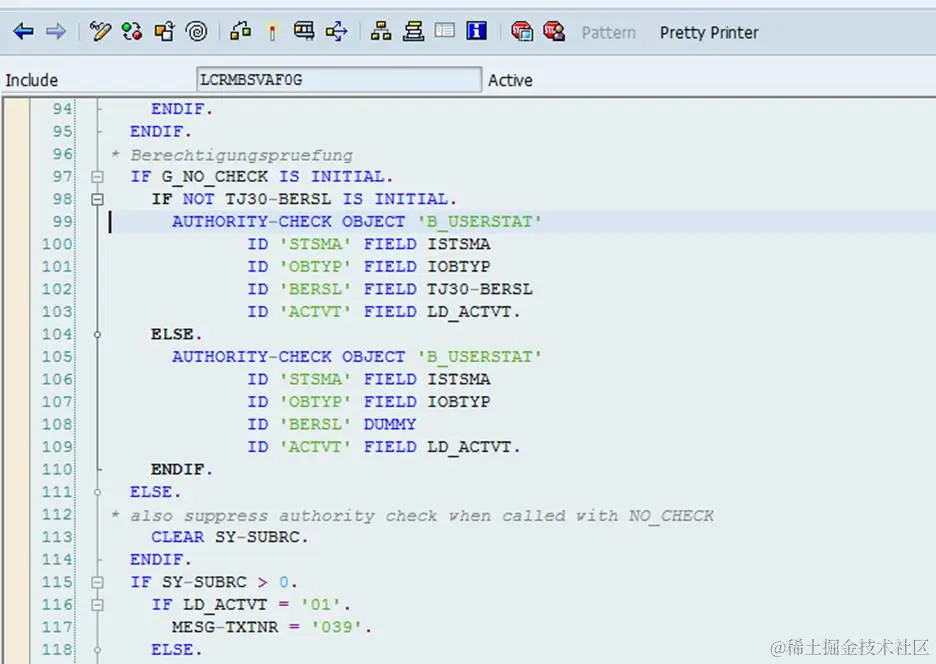The image size is (936, 664).
Task: Click the fullscreen layout toggle icon
Action: 445,30
